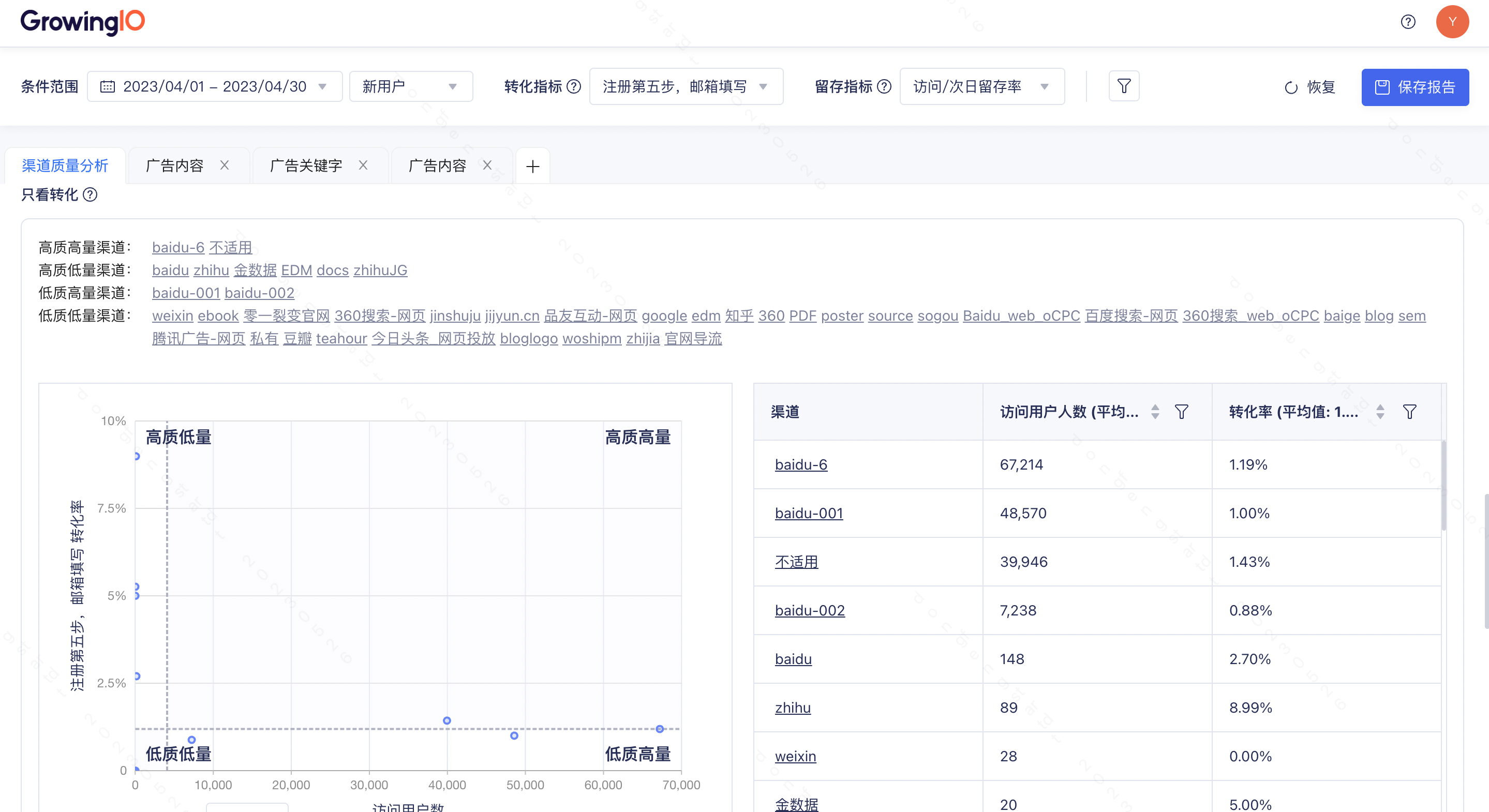1489x812 pixels.
Task: Sort by 访问用户人数 column
Action: click(x=1155, y=412)
